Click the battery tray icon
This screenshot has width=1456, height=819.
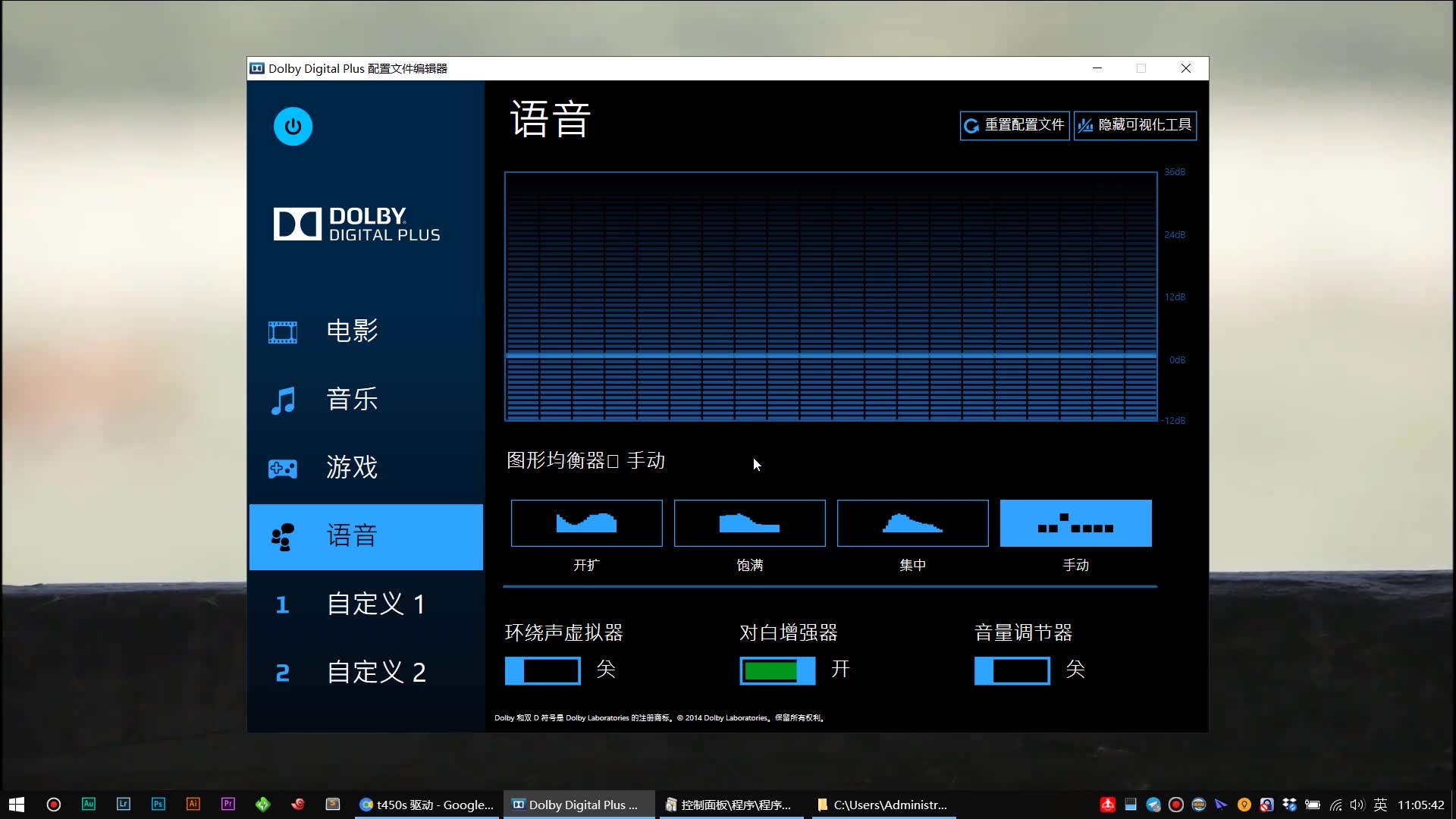pyautogui.click(x=1313, y=805)
